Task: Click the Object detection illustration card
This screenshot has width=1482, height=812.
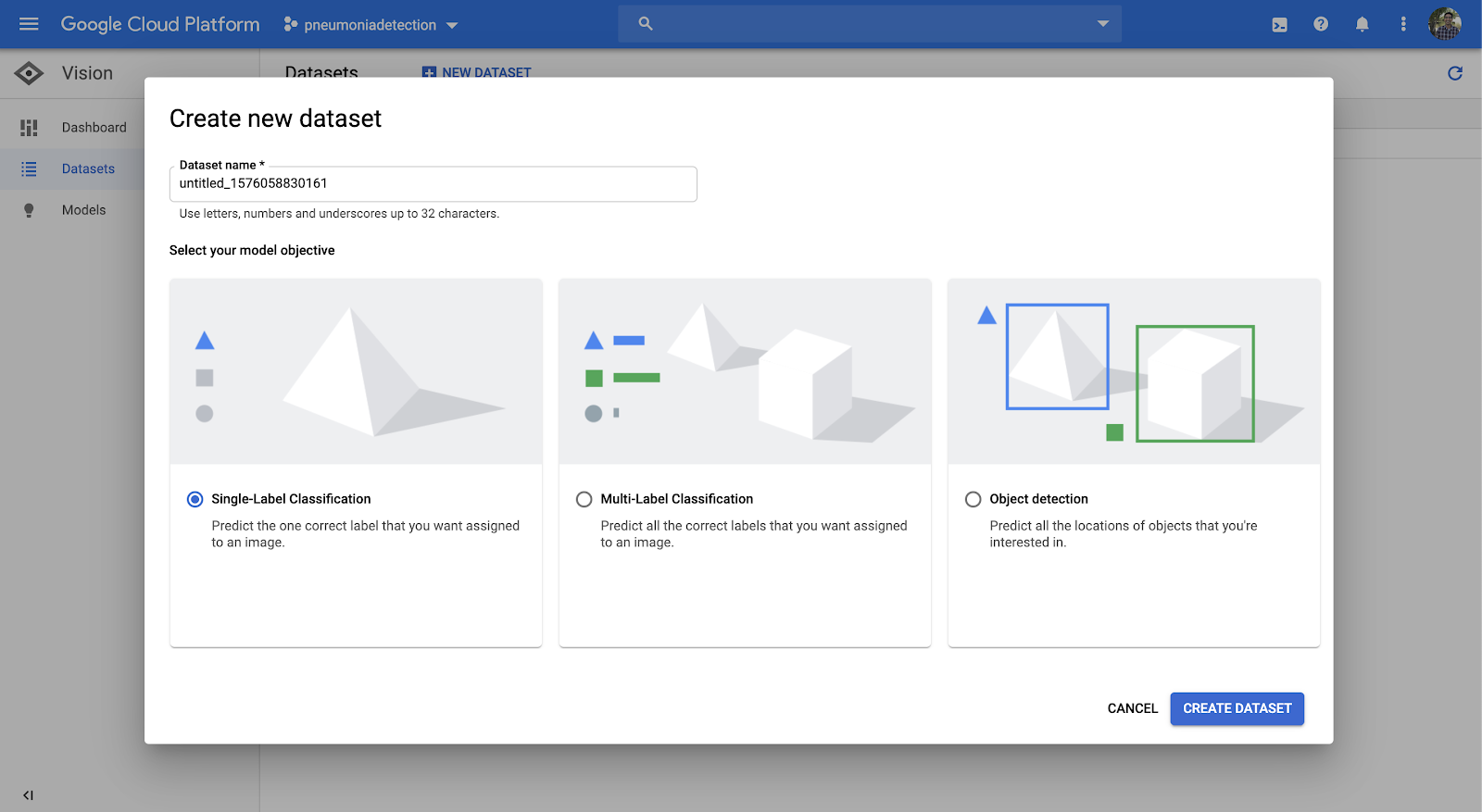Action: click(1134, 371)
